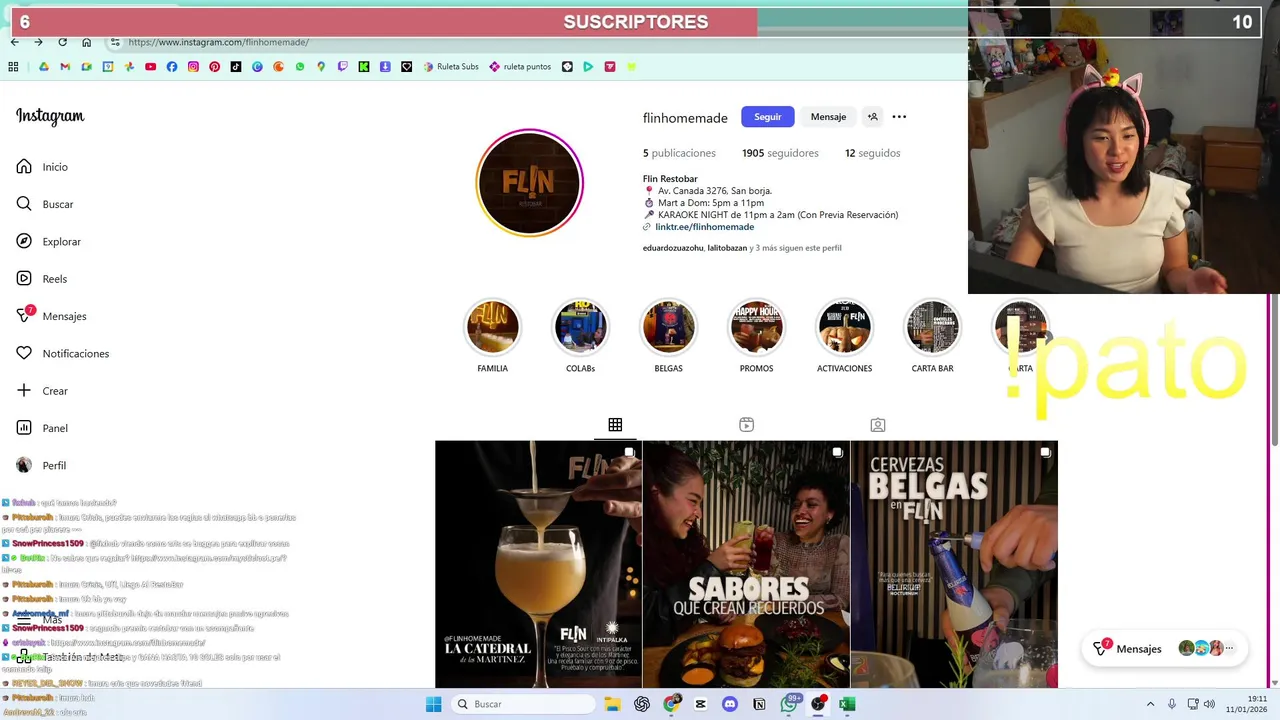Viewport: 1280px width, 720px height.
Task: Open Excel from taskbar
Action: point(847,704)
